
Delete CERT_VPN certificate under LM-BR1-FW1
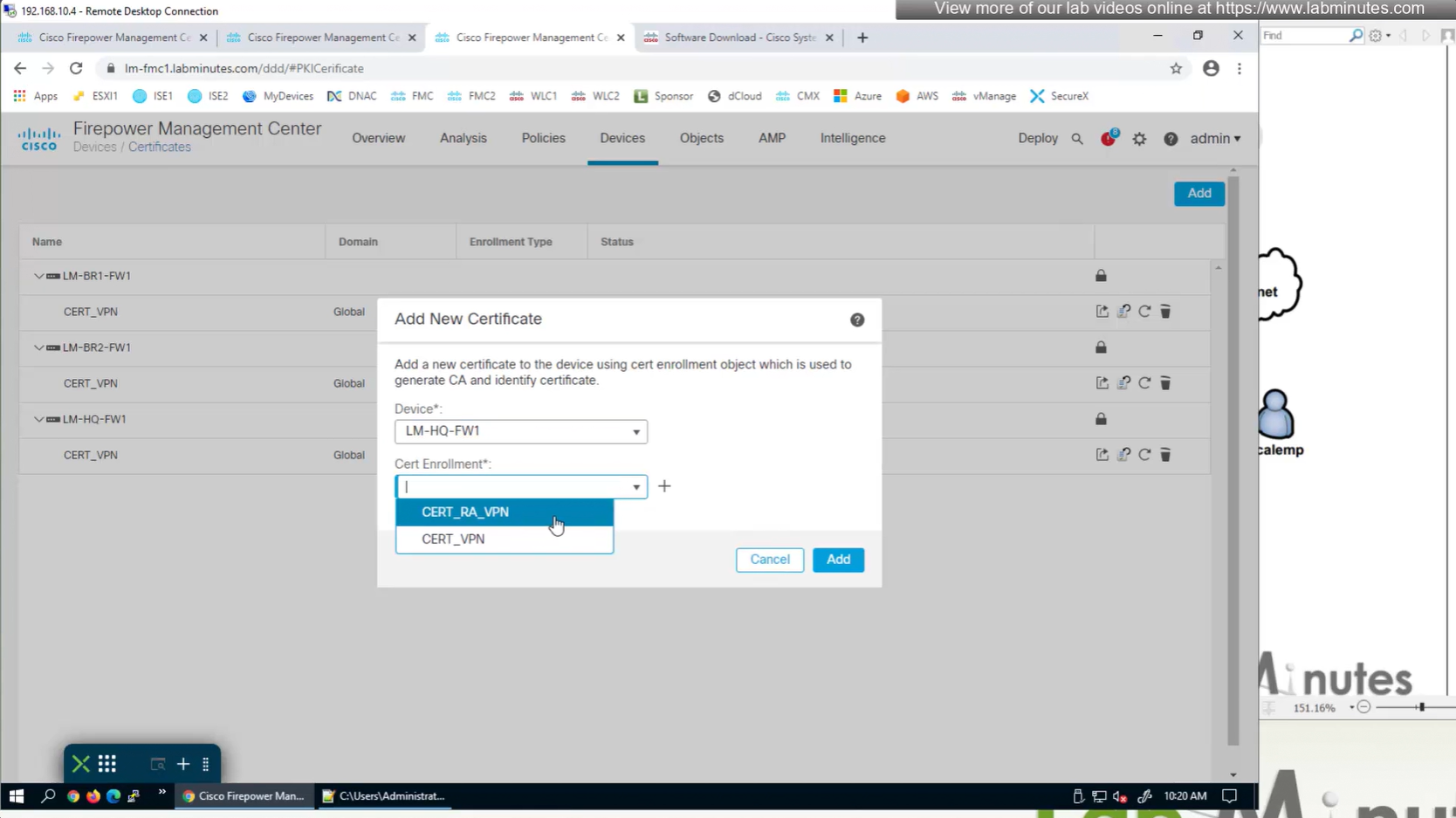click(1165, 312)
